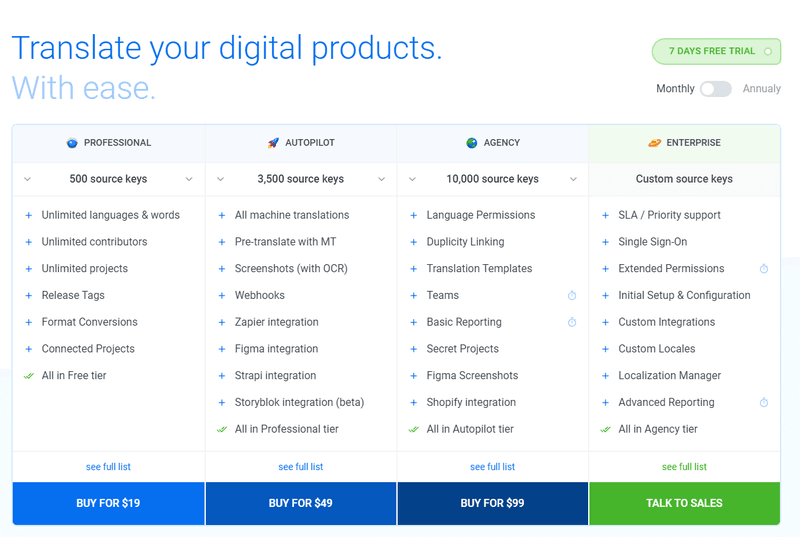
Task: Click Buy for $19 button
Action: [x=108, y=503]
